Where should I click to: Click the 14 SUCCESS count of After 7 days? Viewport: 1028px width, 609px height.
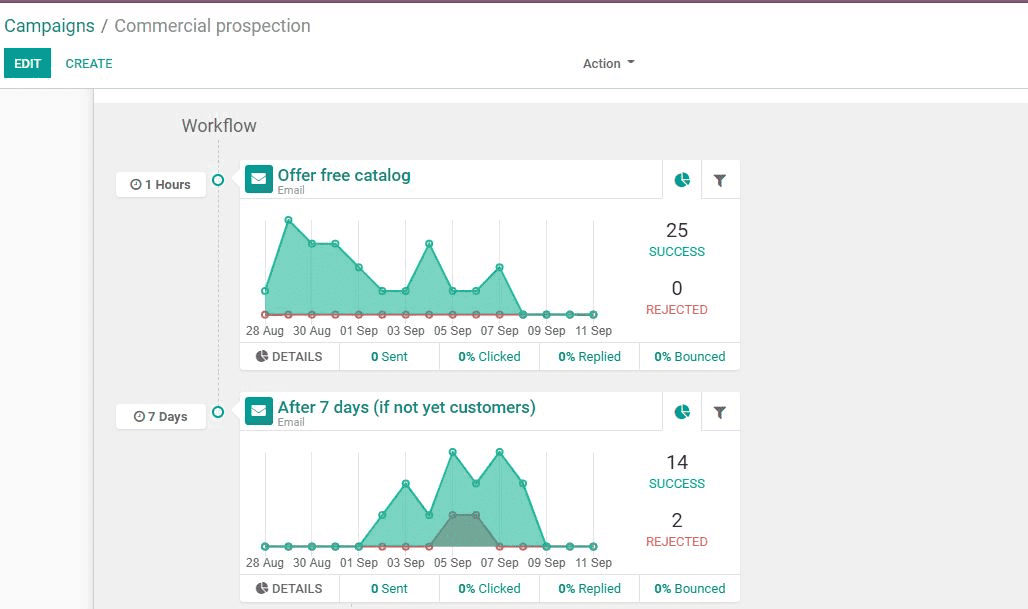click(x=677, y=471)
